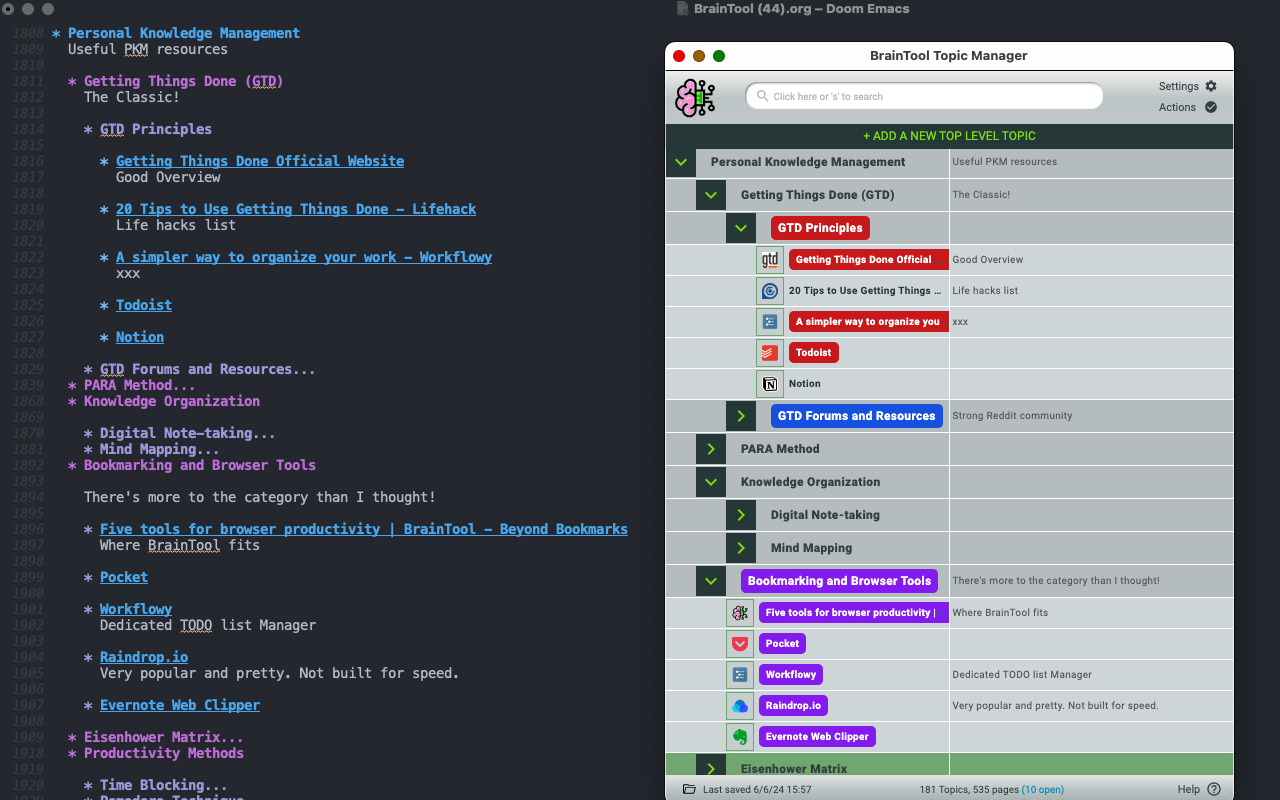Click the Pocket favicon icon
The image size is (1280, 800).
click(740, 644)
